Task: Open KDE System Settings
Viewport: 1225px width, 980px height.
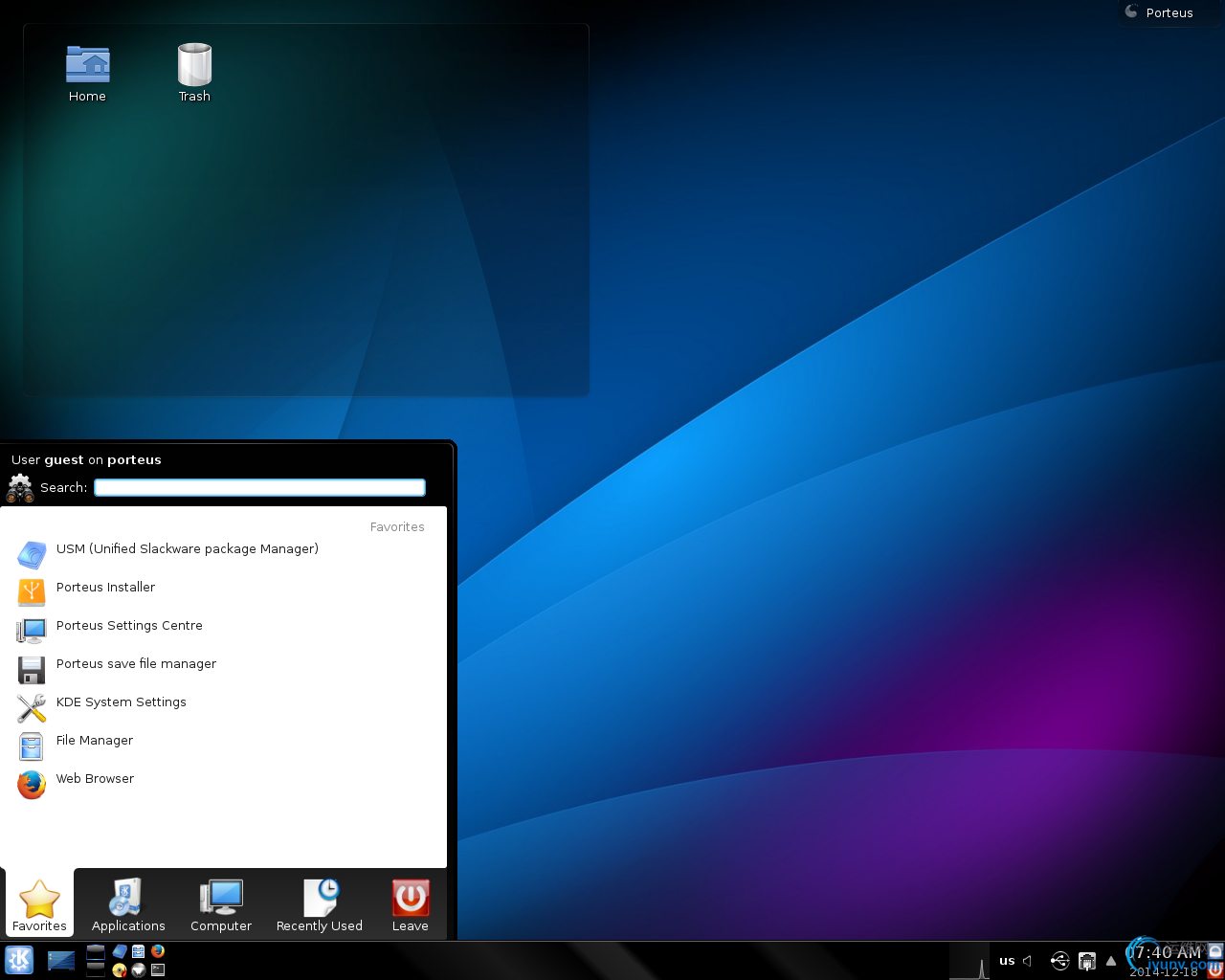Action: tap(121, 702)
